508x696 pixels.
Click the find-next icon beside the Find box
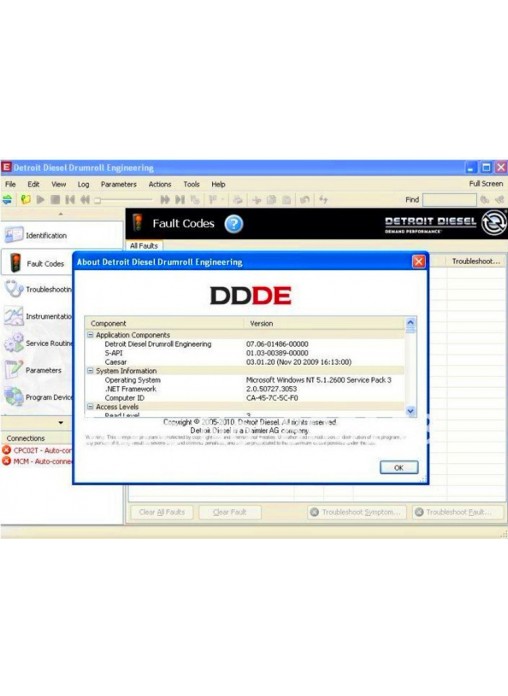tap(485, 200)
